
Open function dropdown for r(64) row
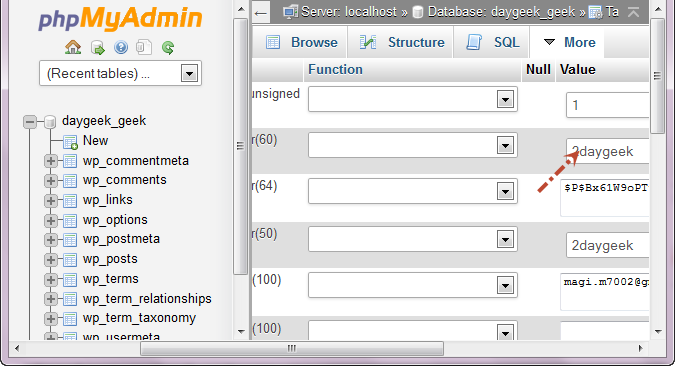413,192
